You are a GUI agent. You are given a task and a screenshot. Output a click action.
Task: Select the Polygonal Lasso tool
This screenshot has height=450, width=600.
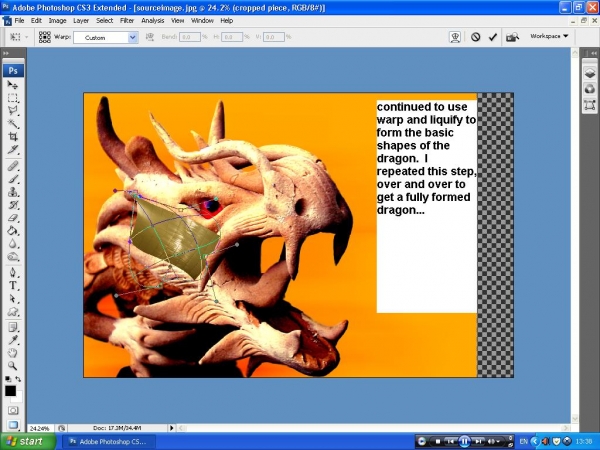[x=13, y=111]
